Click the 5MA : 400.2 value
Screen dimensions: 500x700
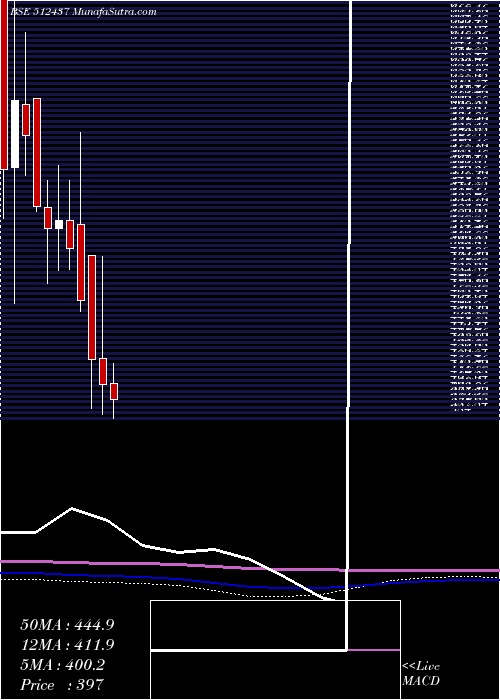click(62, 665)
